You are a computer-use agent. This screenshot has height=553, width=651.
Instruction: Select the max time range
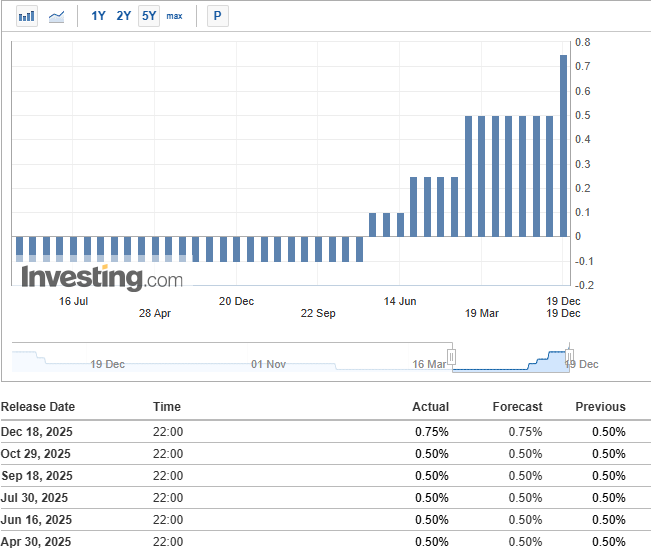coord(174,16)
